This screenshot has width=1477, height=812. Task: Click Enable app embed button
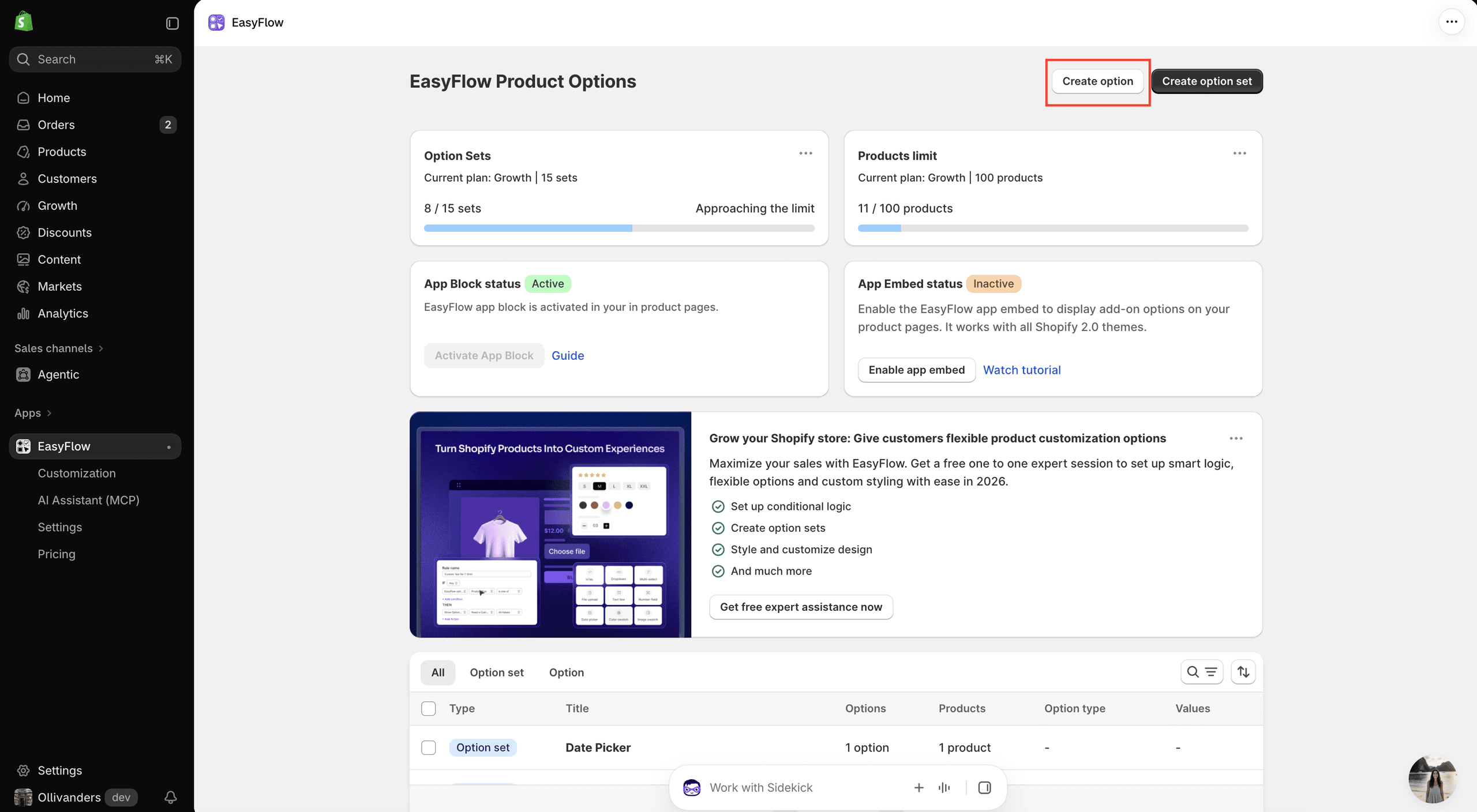(917, 370)
